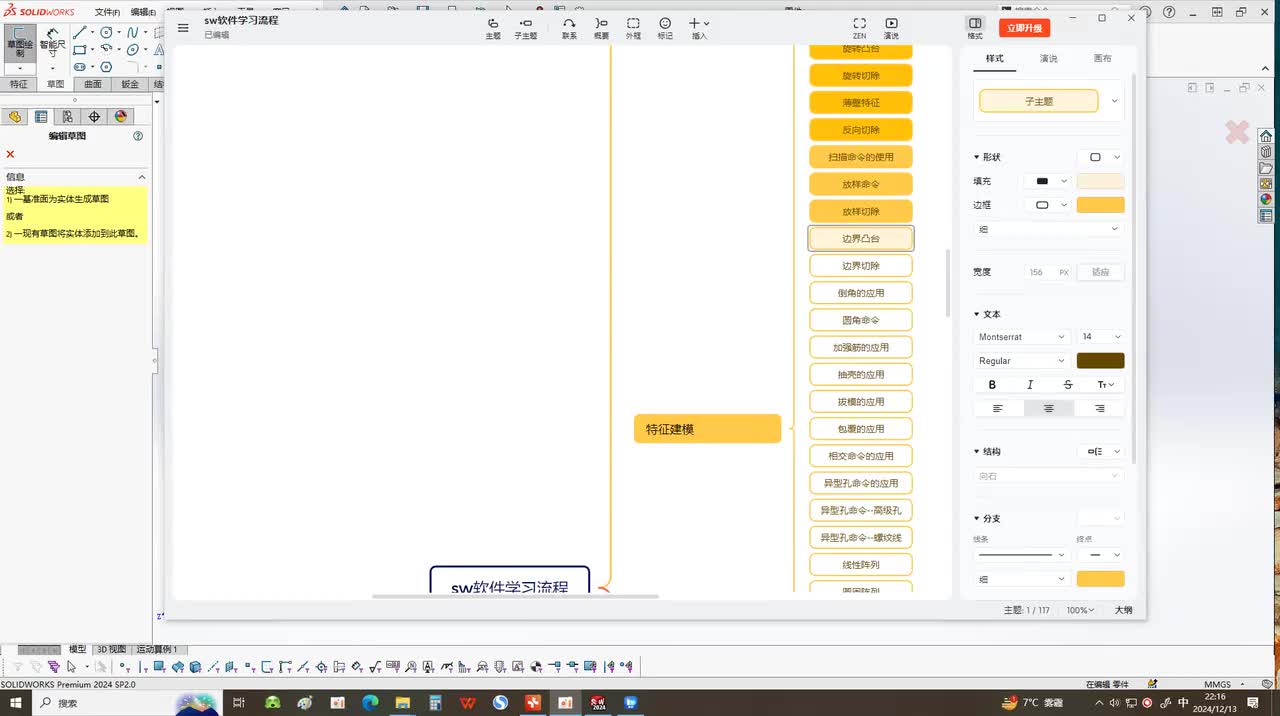The width and height of the screenshot is (1280, 716).
Task: Open the hamburger menu in the mind map app
Action: (x=183, y=28)
